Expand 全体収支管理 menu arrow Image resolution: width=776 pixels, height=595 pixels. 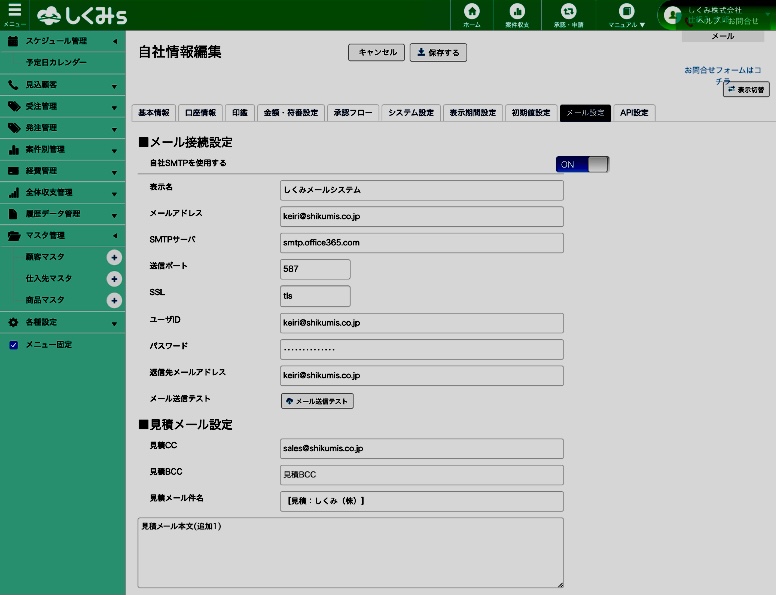(x=115, y=194)
